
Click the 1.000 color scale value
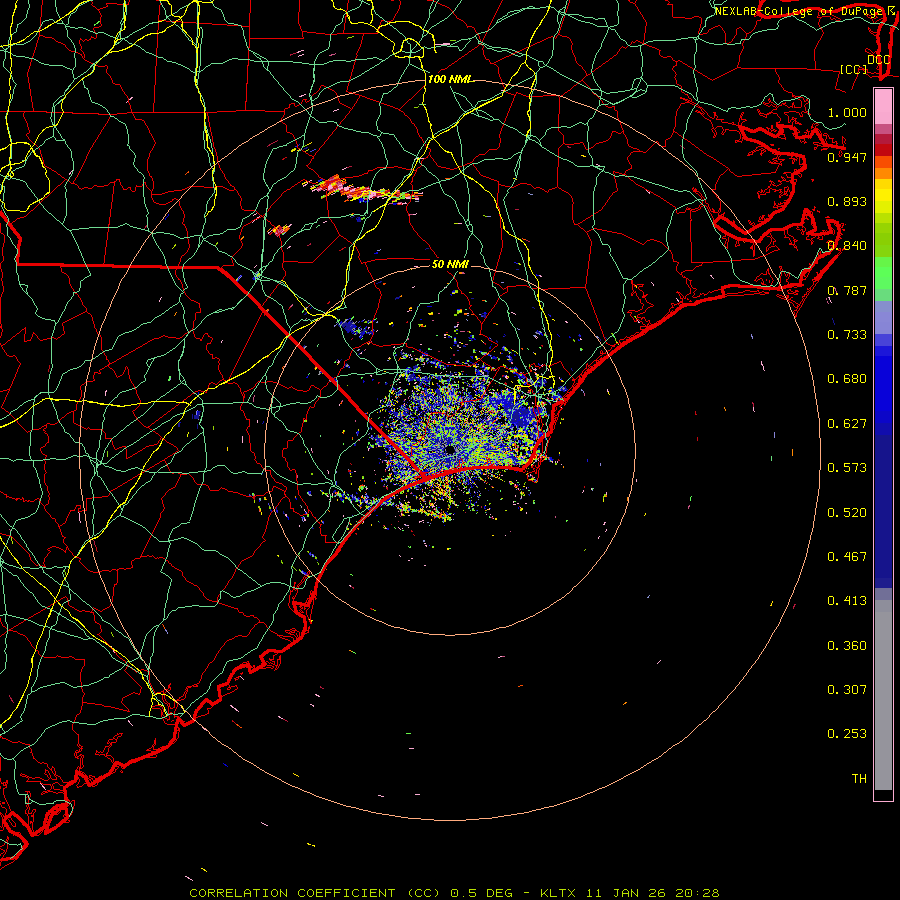coord(847,112)
